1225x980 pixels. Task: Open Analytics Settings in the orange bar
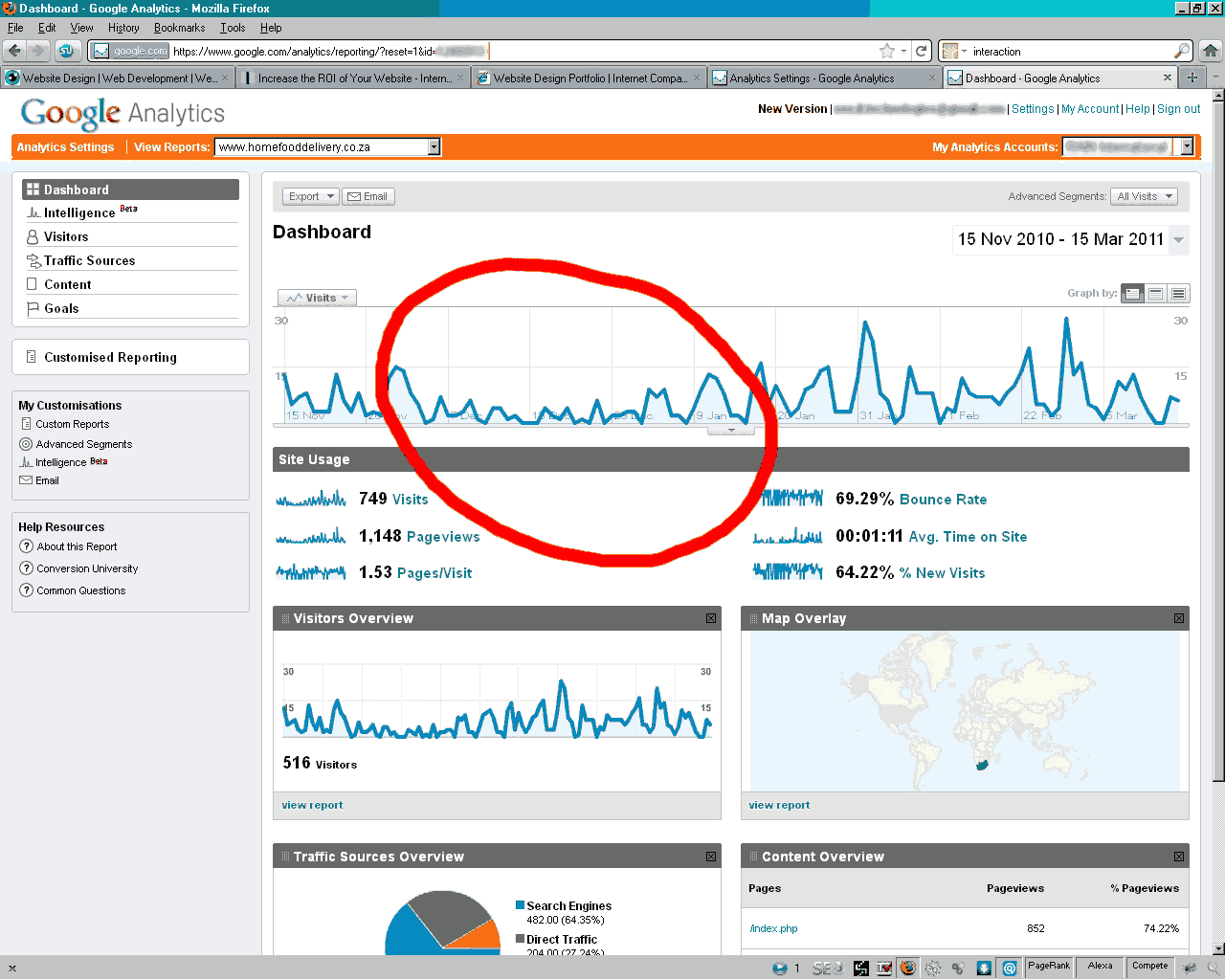click(x=65, y=146)
